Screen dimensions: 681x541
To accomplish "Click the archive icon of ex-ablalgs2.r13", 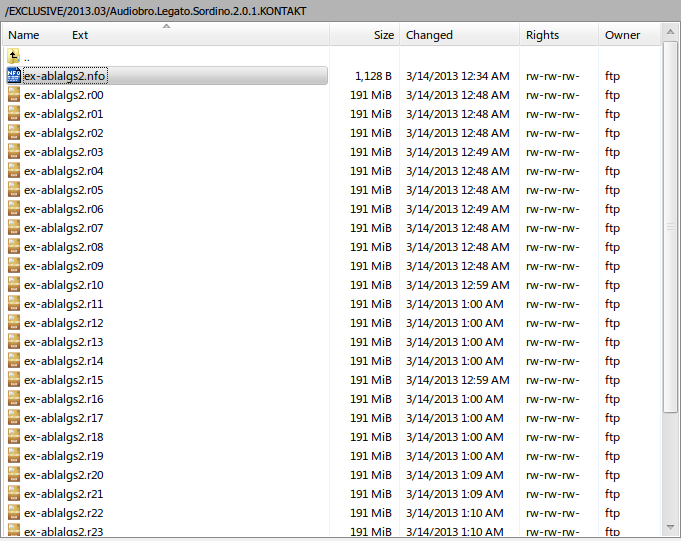I will click(13, 342).
